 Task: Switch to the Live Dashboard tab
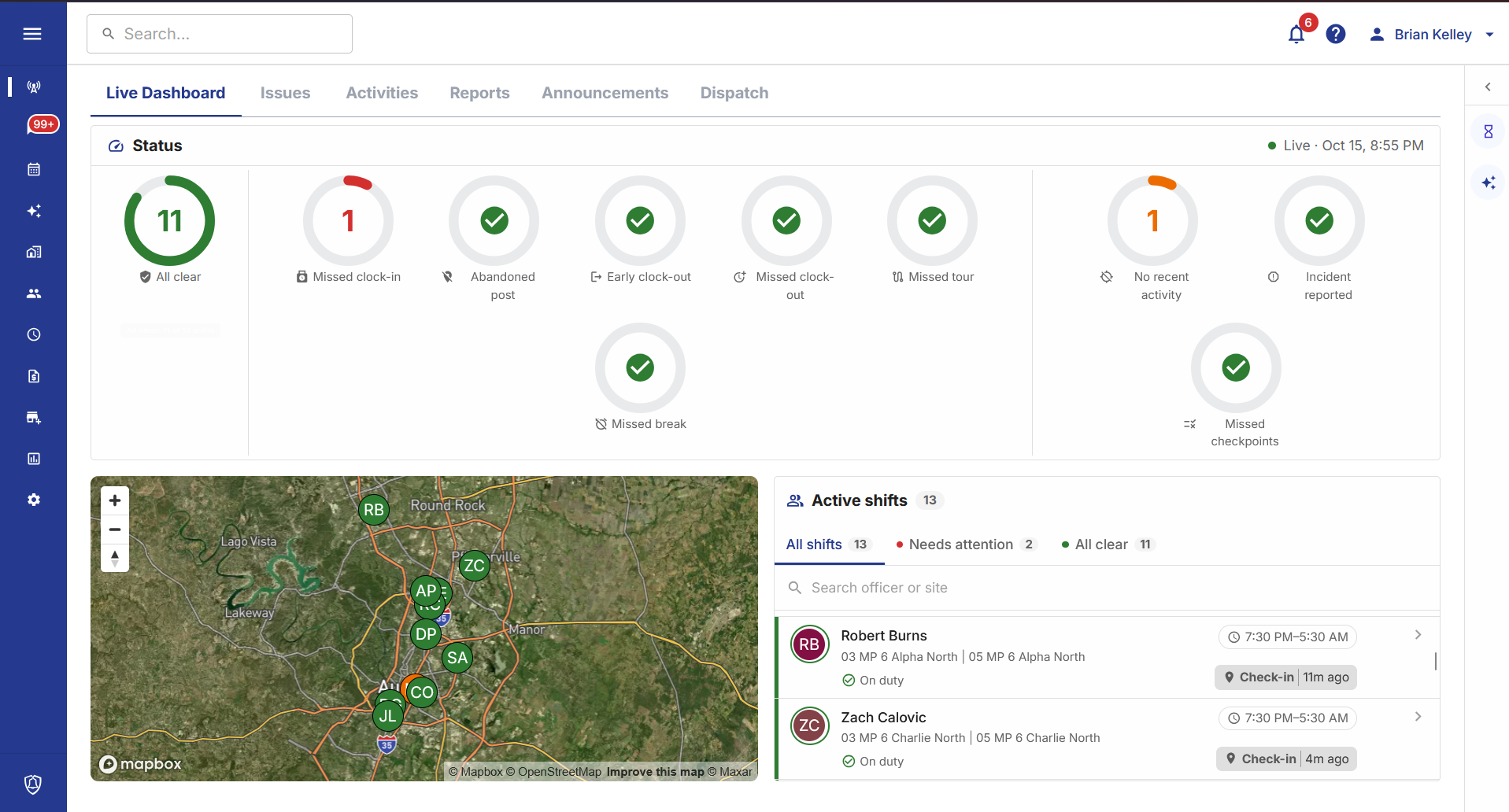[x=166, y=93]
